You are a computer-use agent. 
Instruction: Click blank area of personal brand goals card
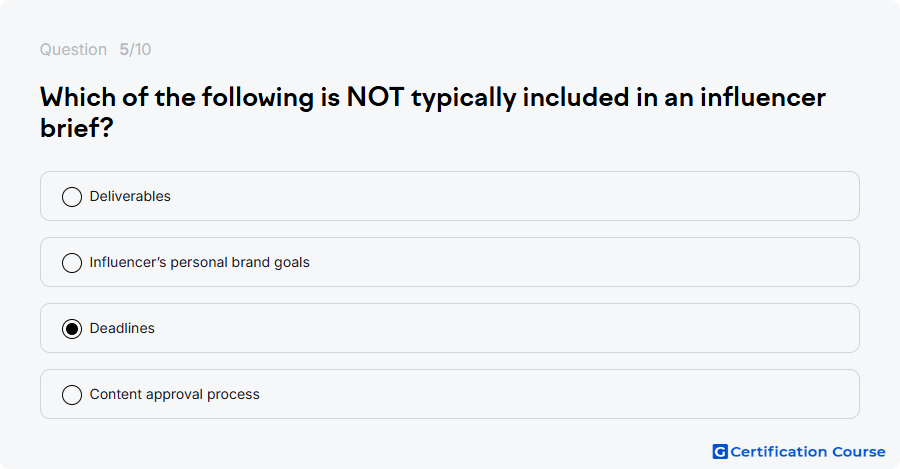click(574, 262)
